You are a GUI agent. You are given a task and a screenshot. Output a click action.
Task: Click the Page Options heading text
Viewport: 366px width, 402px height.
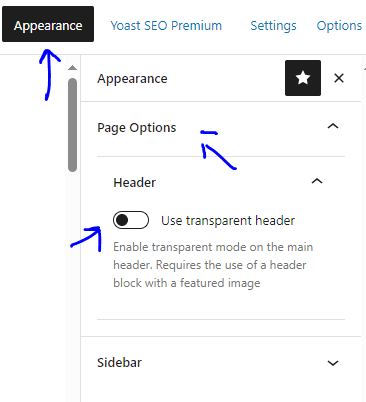137,128
